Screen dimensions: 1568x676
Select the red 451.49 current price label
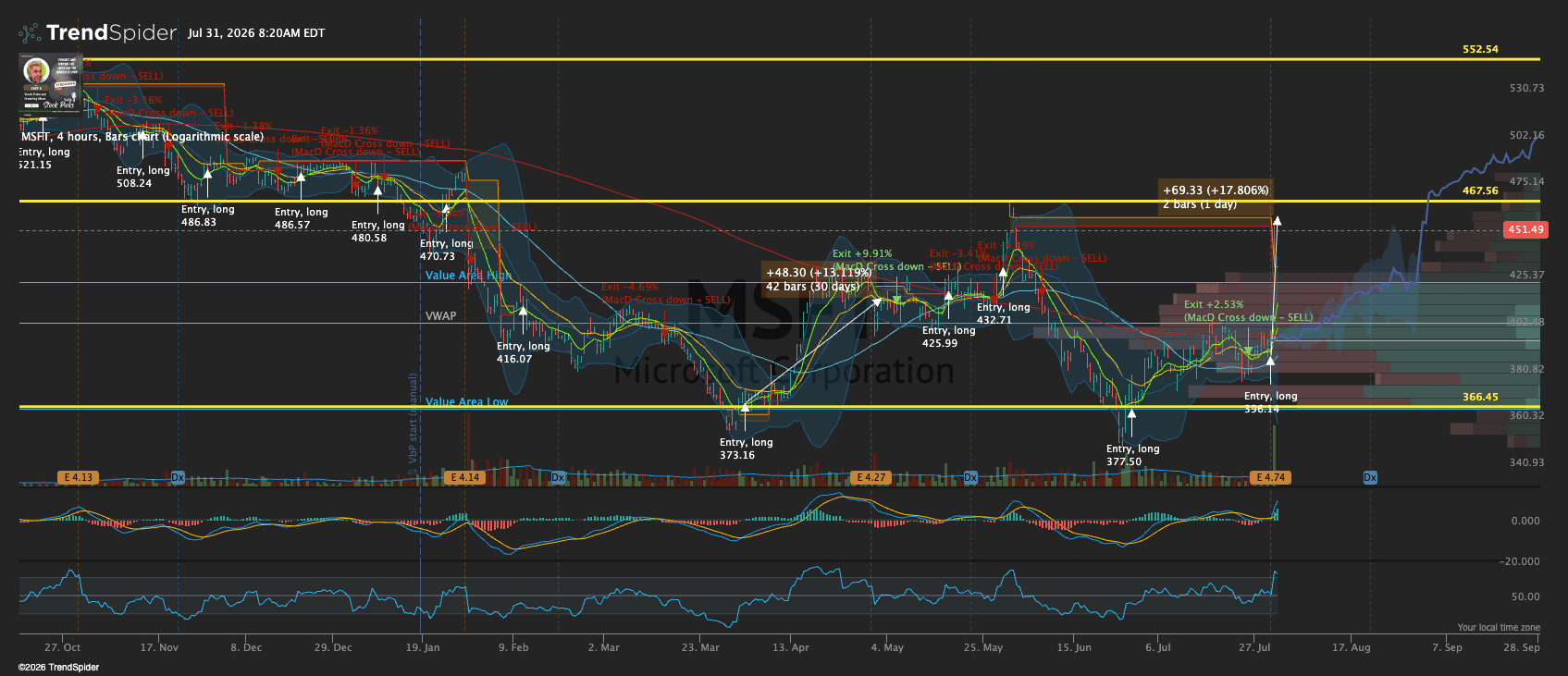click(1525, 229)
